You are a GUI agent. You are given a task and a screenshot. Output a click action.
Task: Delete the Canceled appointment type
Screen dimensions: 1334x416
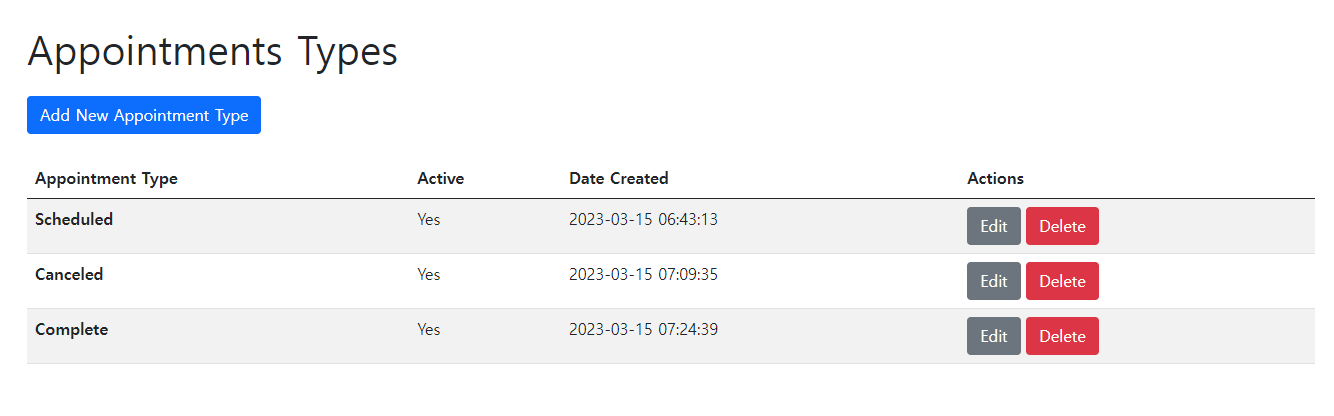coord(1062,281)
